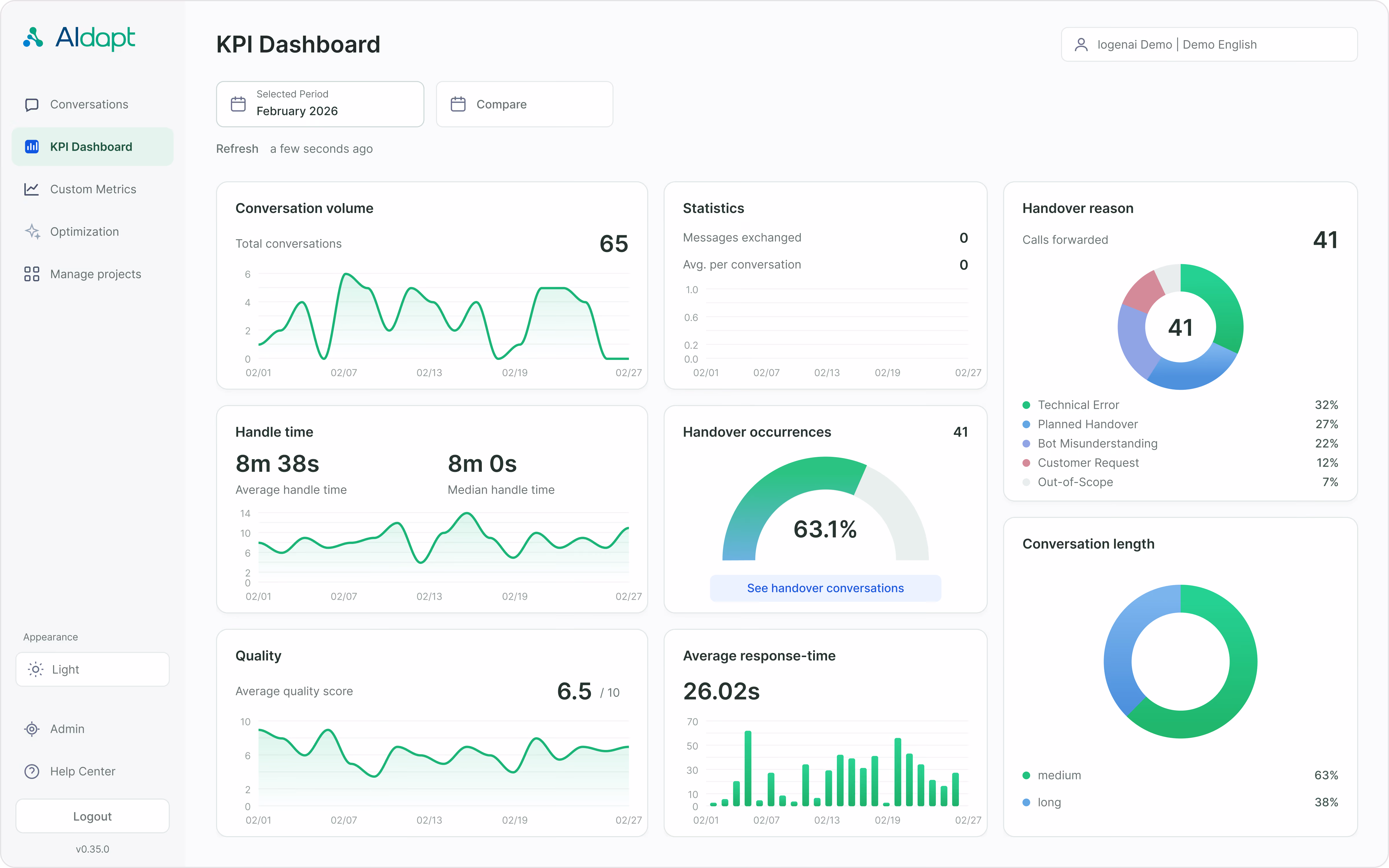Click the Admin gear icon
1389x868 pixels.
32,729
